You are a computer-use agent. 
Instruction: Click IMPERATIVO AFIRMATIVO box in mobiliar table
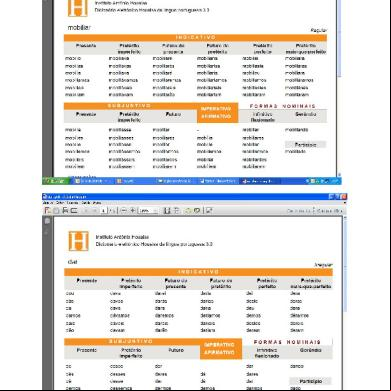[217, 113]
